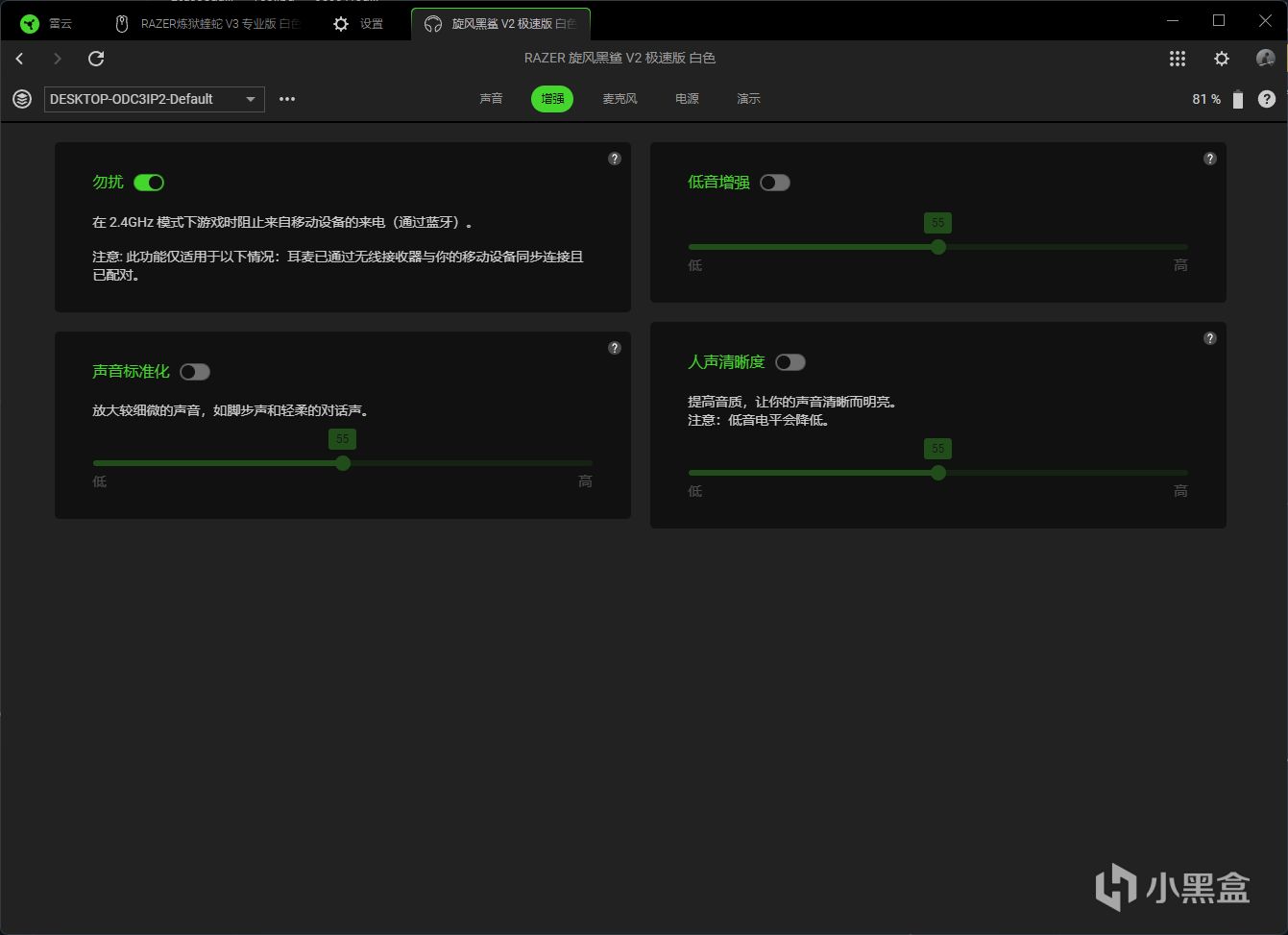Open the 电源 tab
Screen dimensions: 1288x935
687,99
